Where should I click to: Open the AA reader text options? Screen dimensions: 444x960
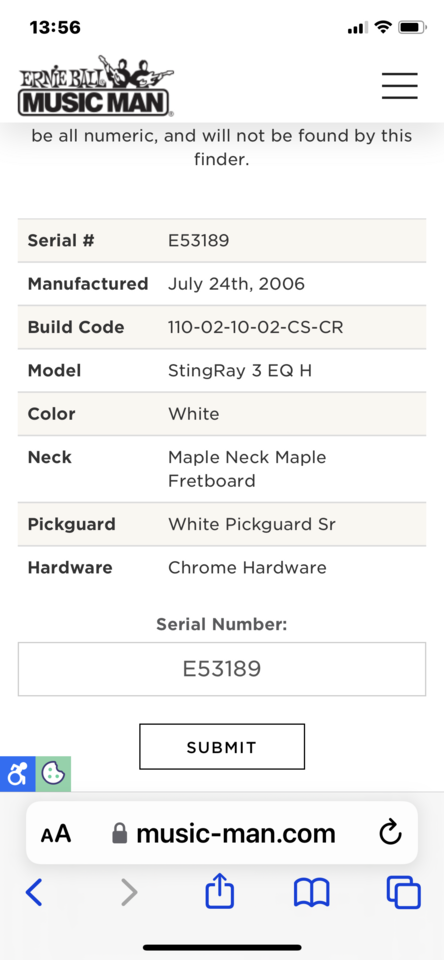(x=56, y=834)
